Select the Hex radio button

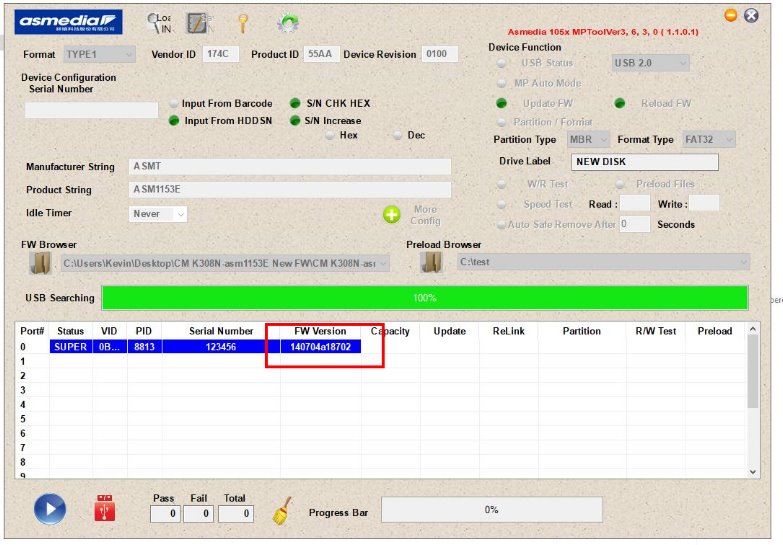pyautogui.click(x=330, y=135)
